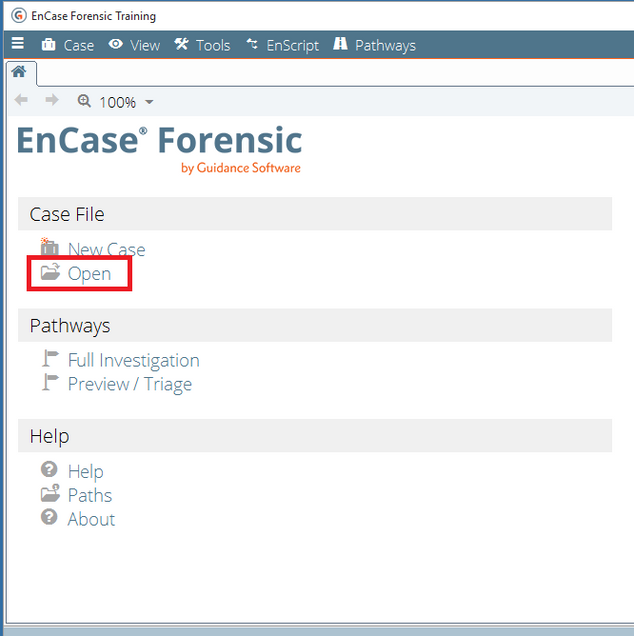Click the About link
Image resolution: width=634 pixels, height=636 pixels.
(91, 519)
